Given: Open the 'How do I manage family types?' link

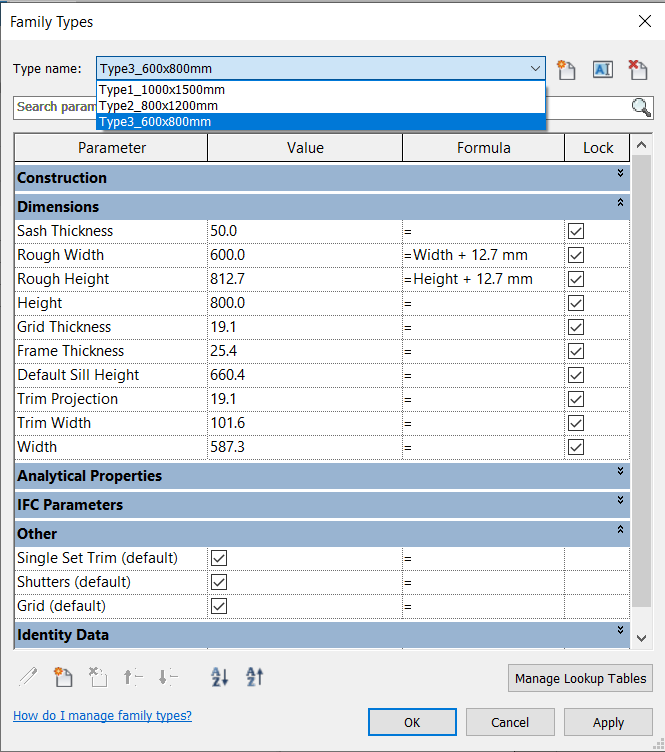Looking at the screenshot, I should tap(102, 716).
